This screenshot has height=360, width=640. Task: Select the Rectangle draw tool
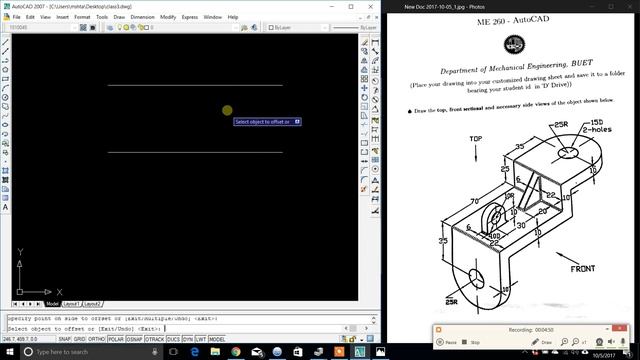(5, 79)
